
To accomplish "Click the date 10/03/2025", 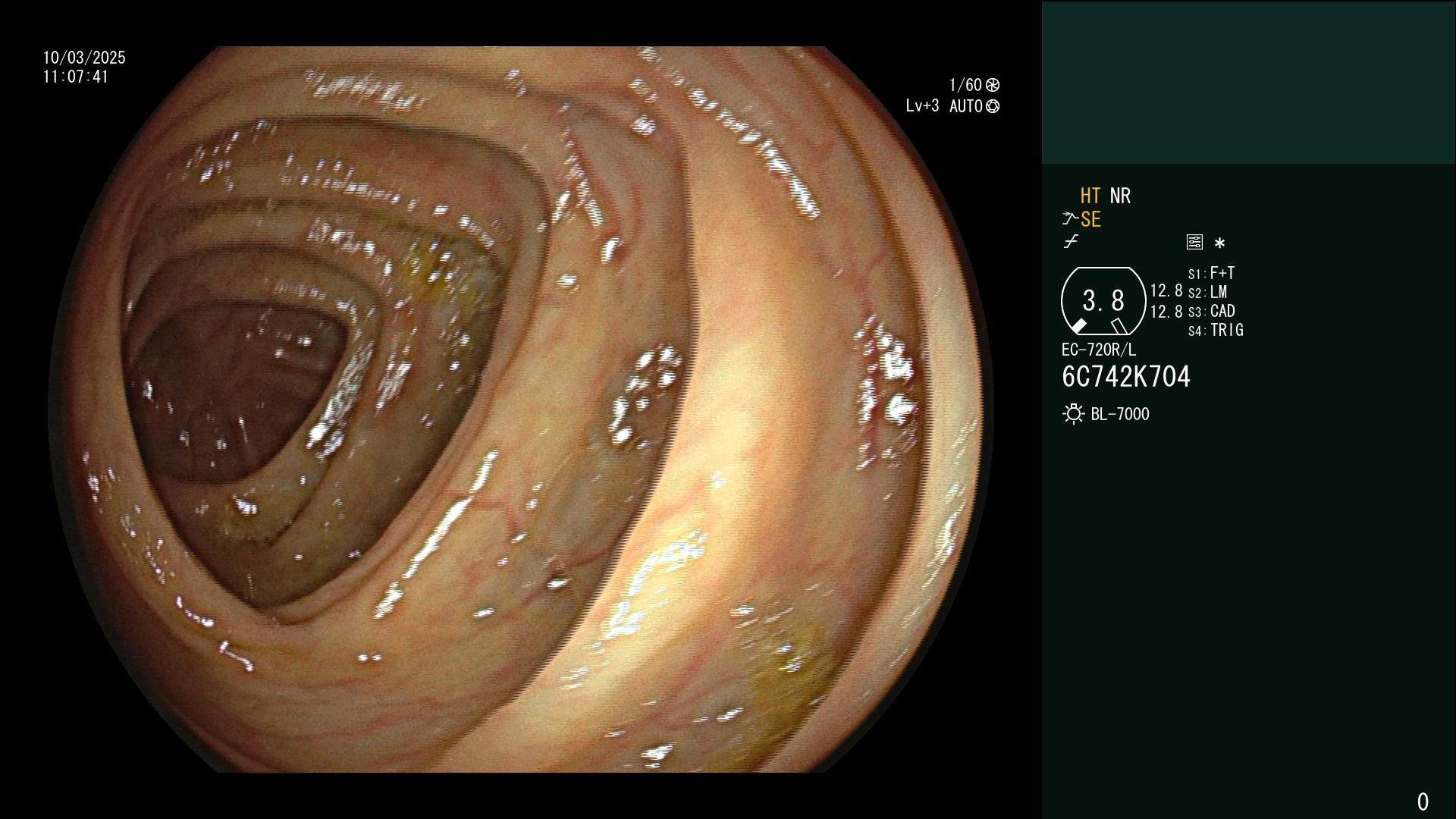I will pos(84,58).
